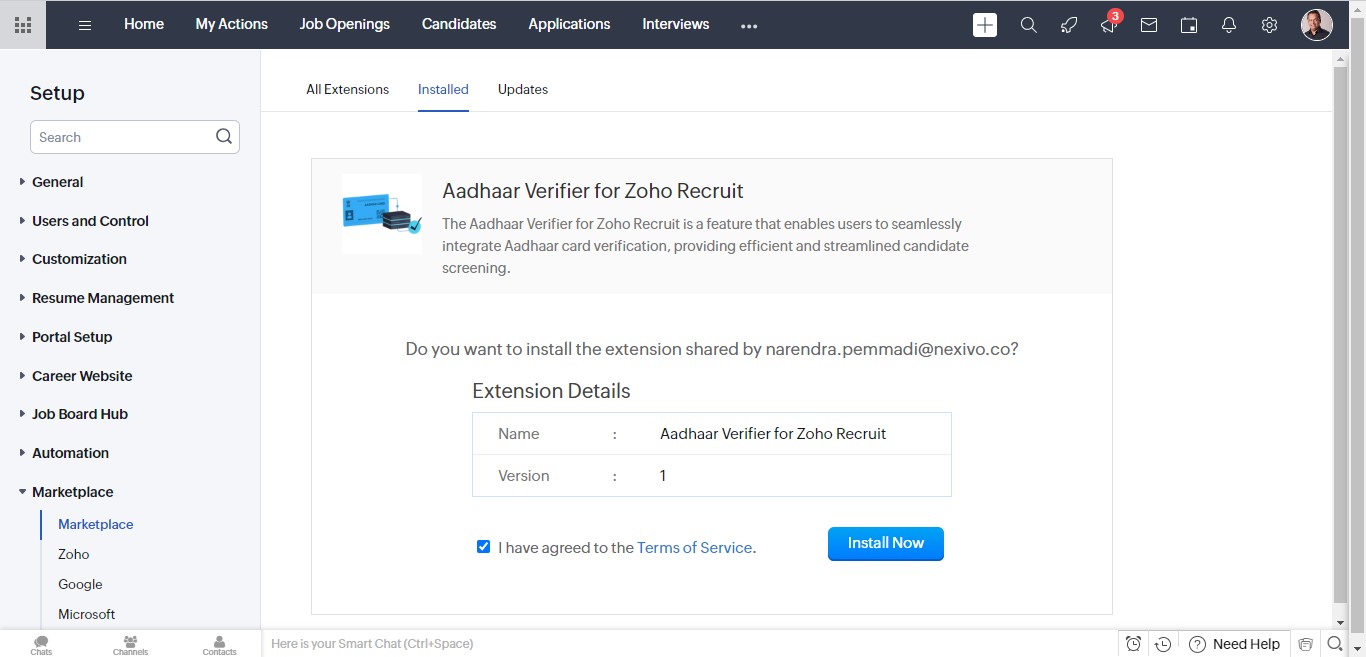1366x657 pixels.
Task: Select Marketplace sub-item in sidebar
Action: click(96, 524)
